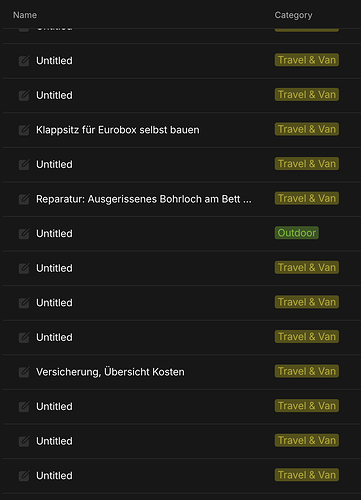
Task: Click page icon of the Outdoor-tagged row
Action: pos(24,234)
